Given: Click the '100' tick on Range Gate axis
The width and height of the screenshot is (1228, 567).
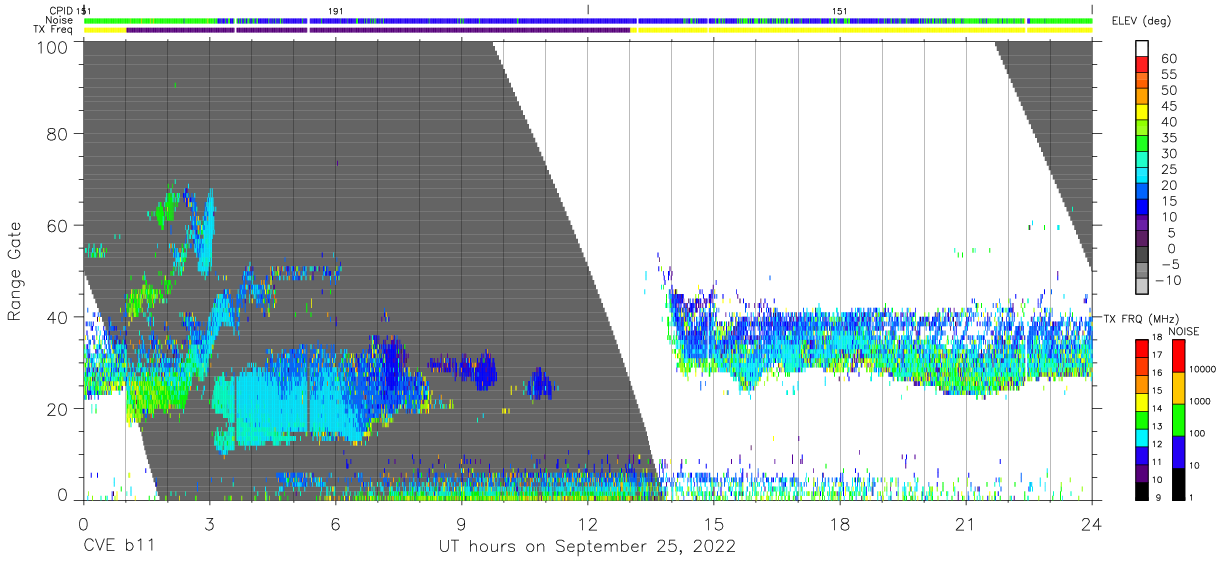Looking at the screenshot, I should 51,47.
